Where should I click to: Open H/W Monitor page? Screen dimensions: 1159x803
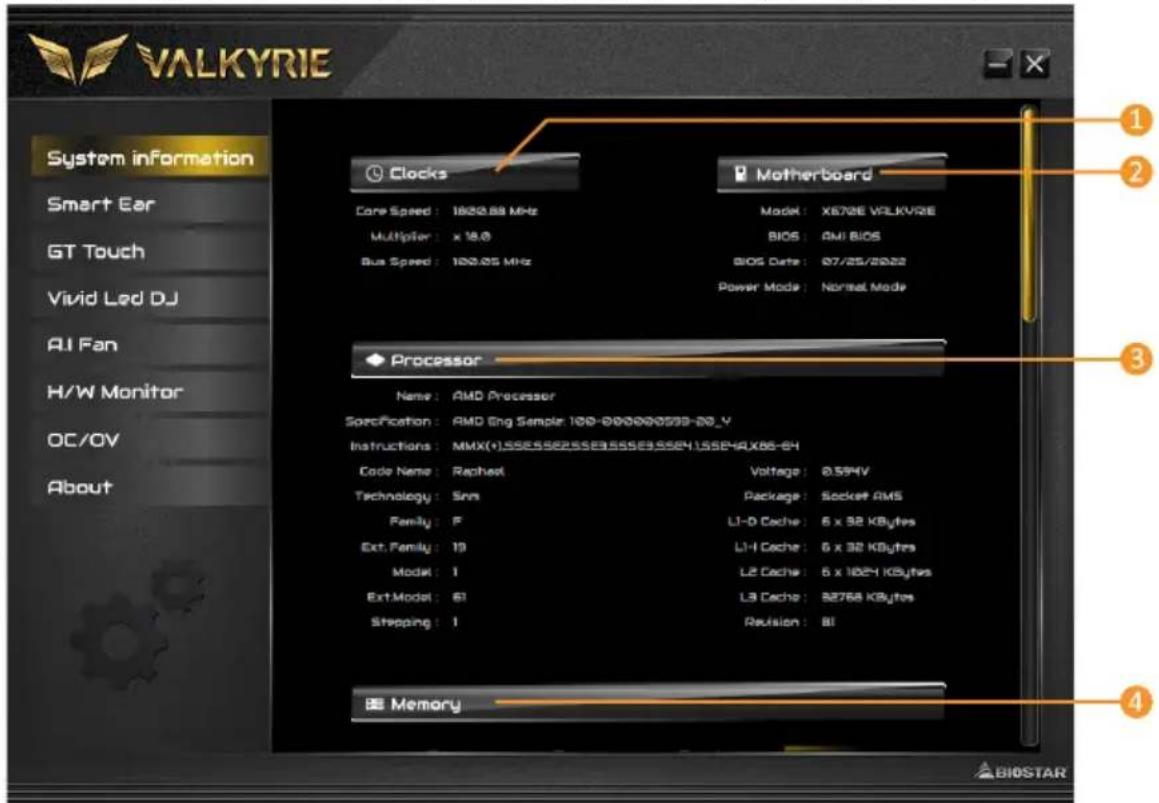(x=150, y=393)
